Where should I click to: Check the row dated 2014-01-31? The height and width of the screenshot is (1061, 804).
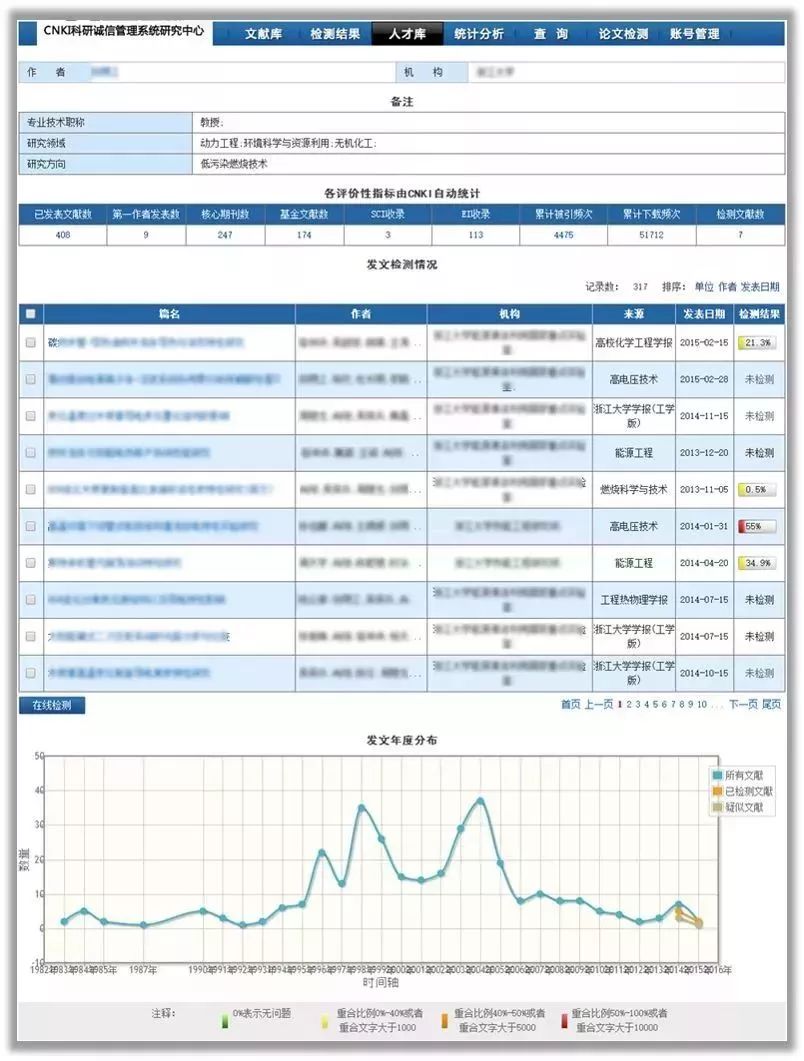click(30, 526)
